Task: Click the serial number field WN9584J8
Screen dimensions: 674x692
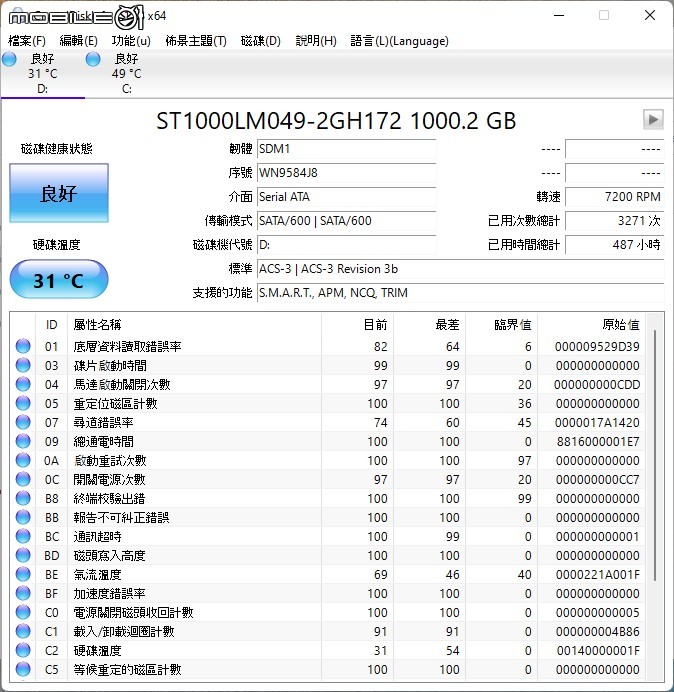Action: click(346, 173)
